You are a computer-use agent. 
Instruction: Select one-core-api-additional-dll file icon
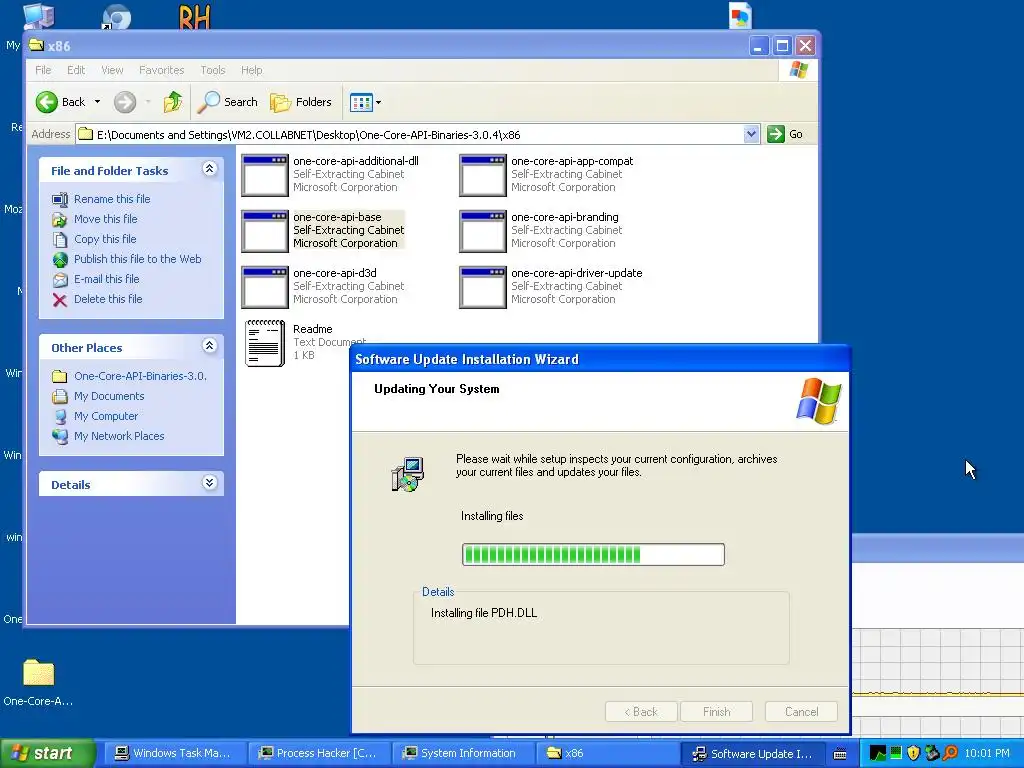[x=264, y=175]
